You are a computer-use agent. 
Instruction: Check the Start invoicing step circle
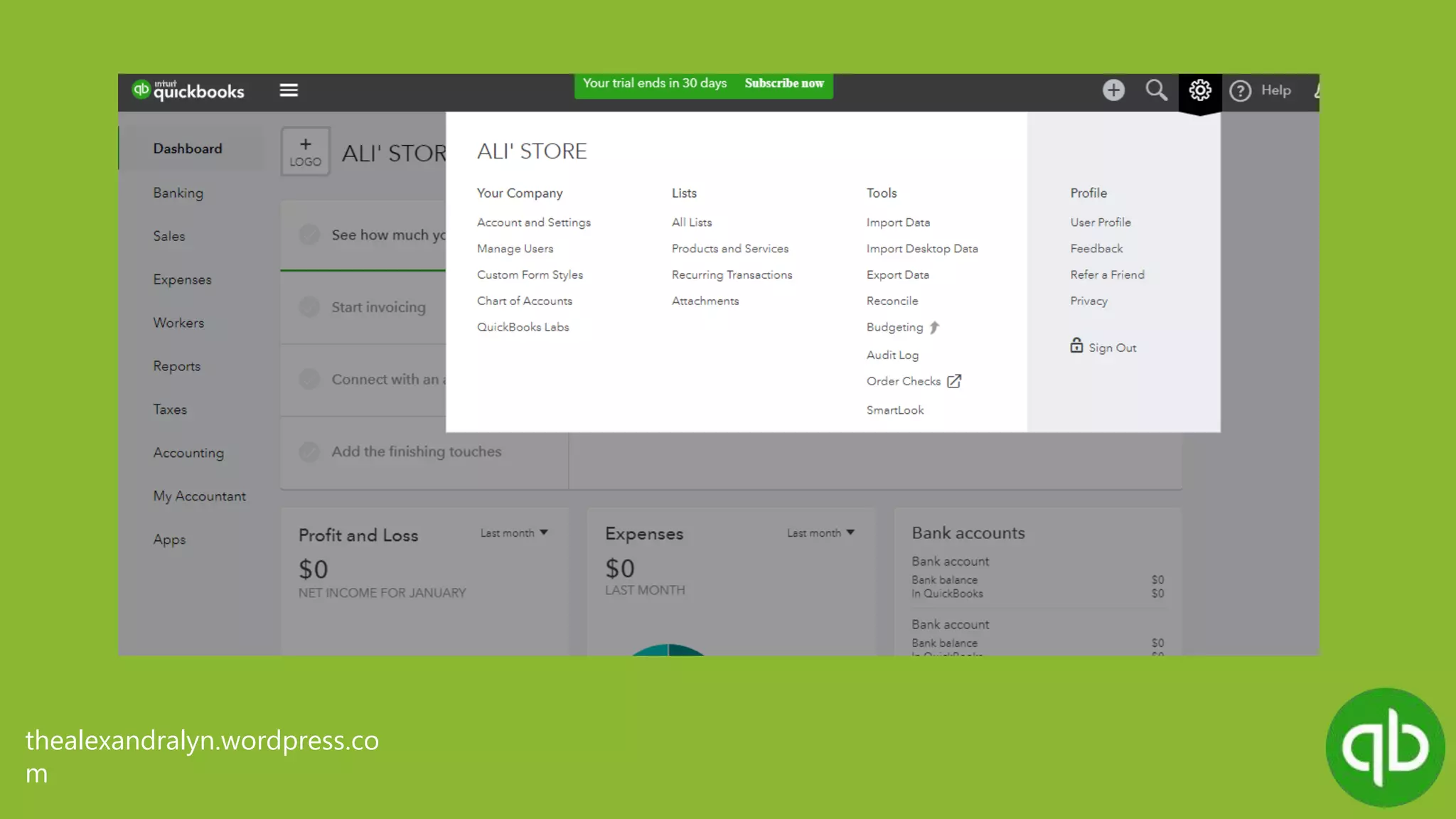coord(309,307)
